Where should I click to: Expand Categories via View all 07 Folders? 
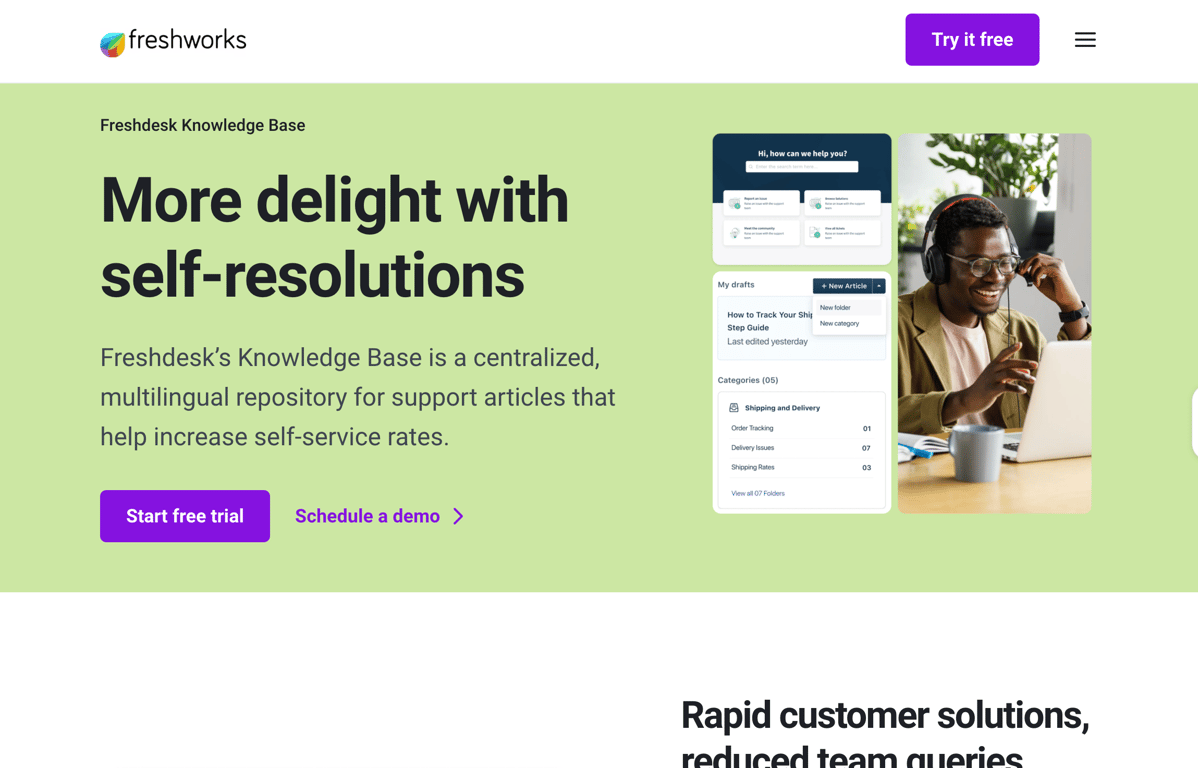(758, 493)
